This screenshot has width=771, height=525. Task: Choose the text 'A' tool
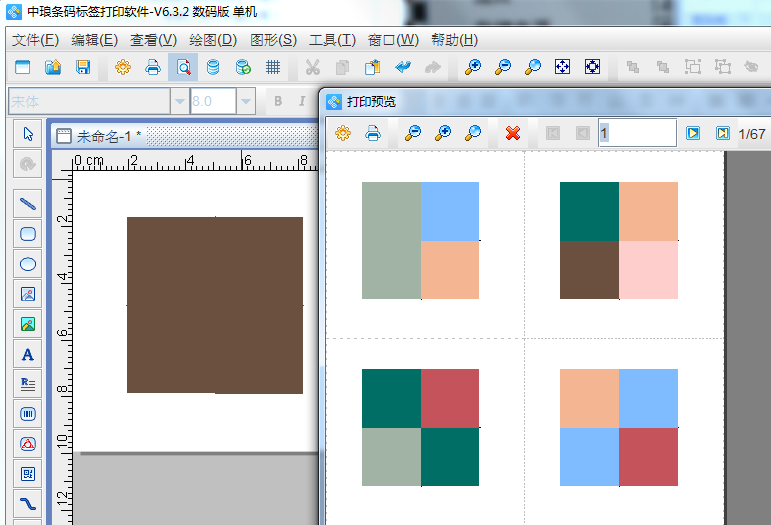(x=28, y=354)
